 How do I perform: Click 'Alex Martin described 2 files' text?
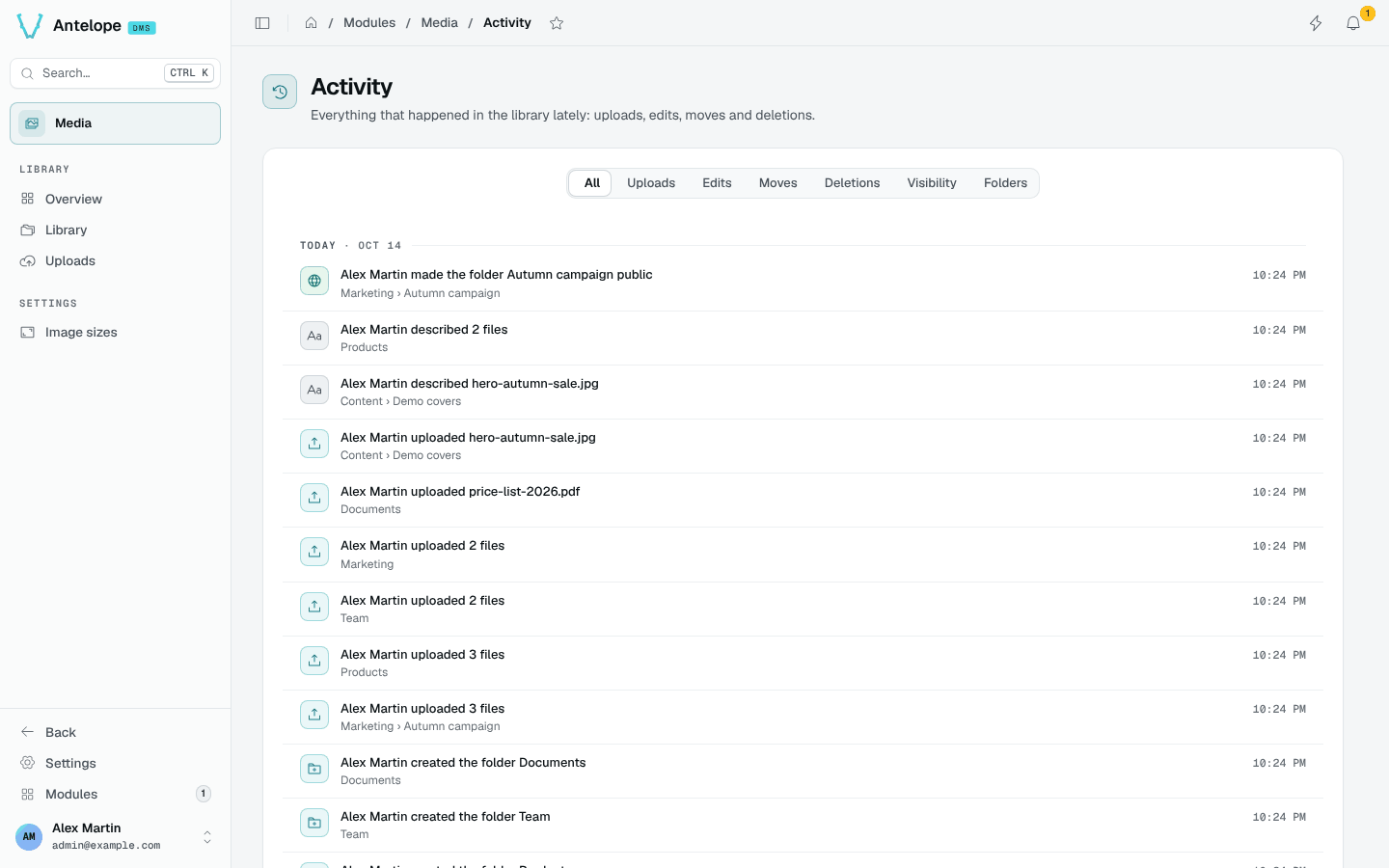tap(423, 330)
